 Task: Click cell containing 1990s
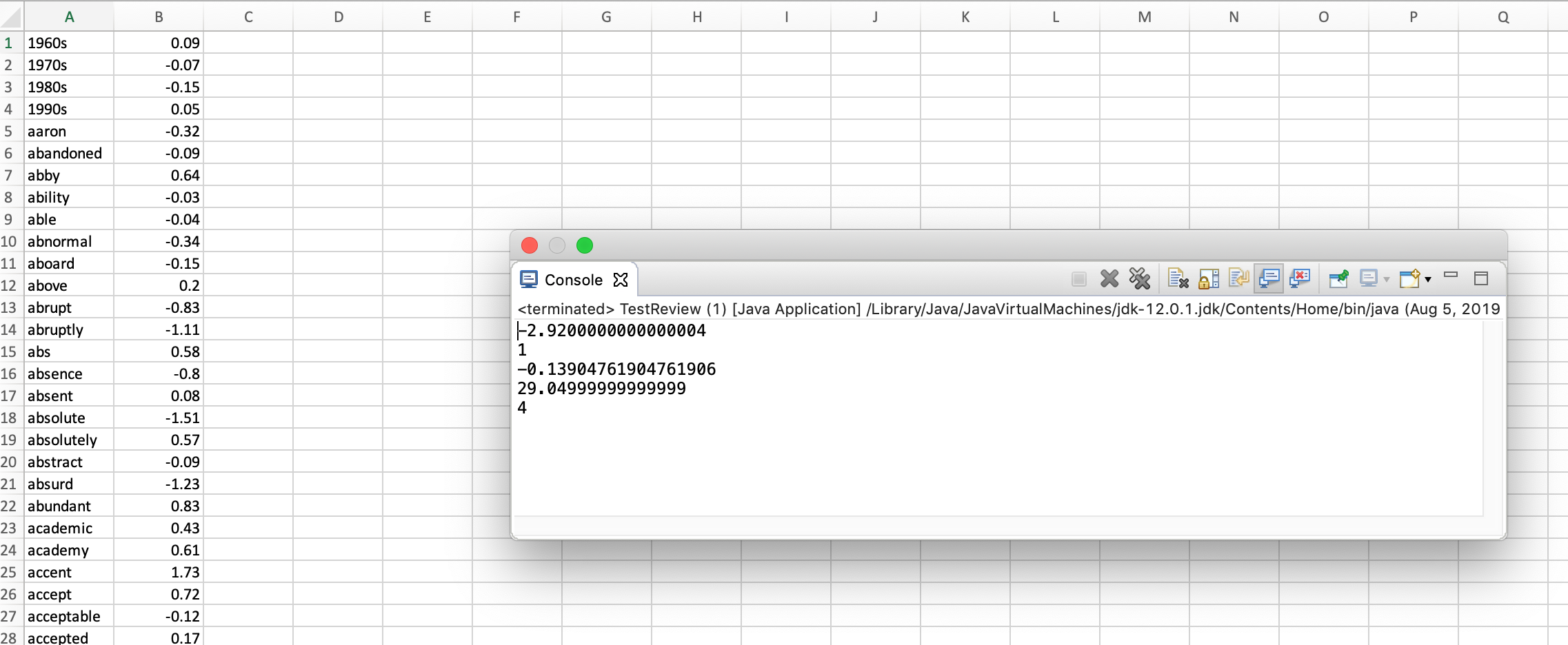[x=69, y=109]
